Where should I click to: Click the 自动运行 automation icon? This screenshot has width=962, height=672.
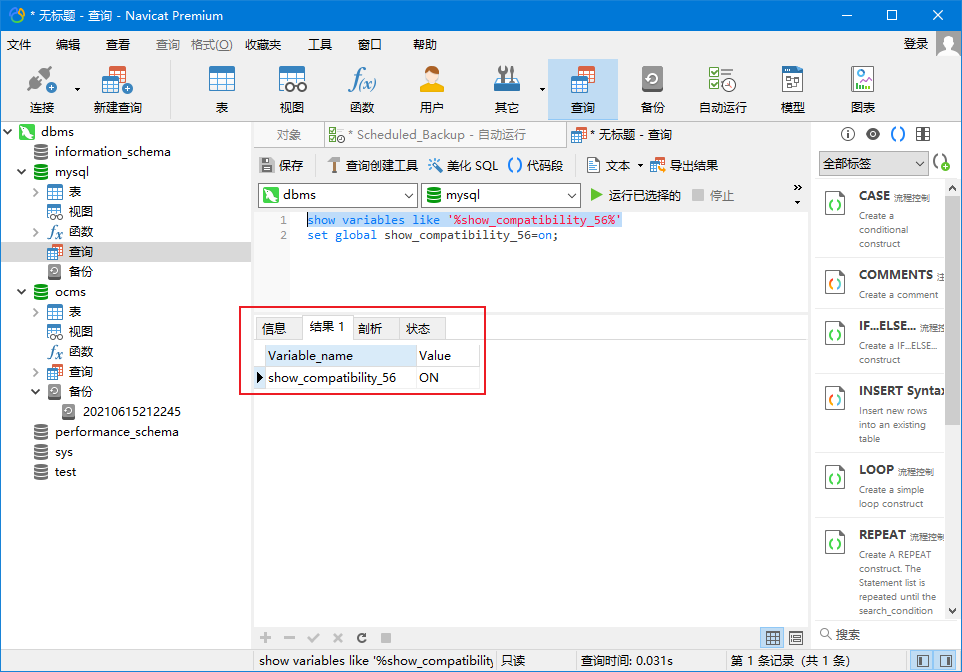[722, 90]
